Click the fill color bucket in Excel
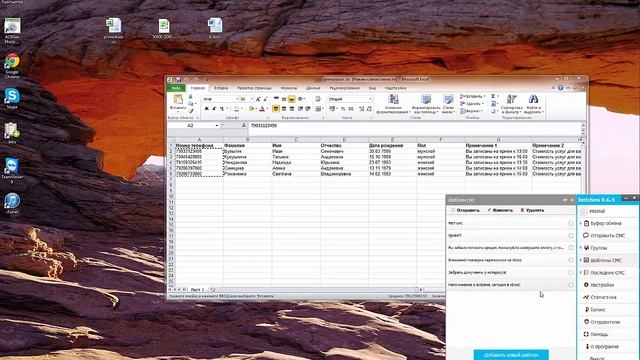 click(251, 109)
